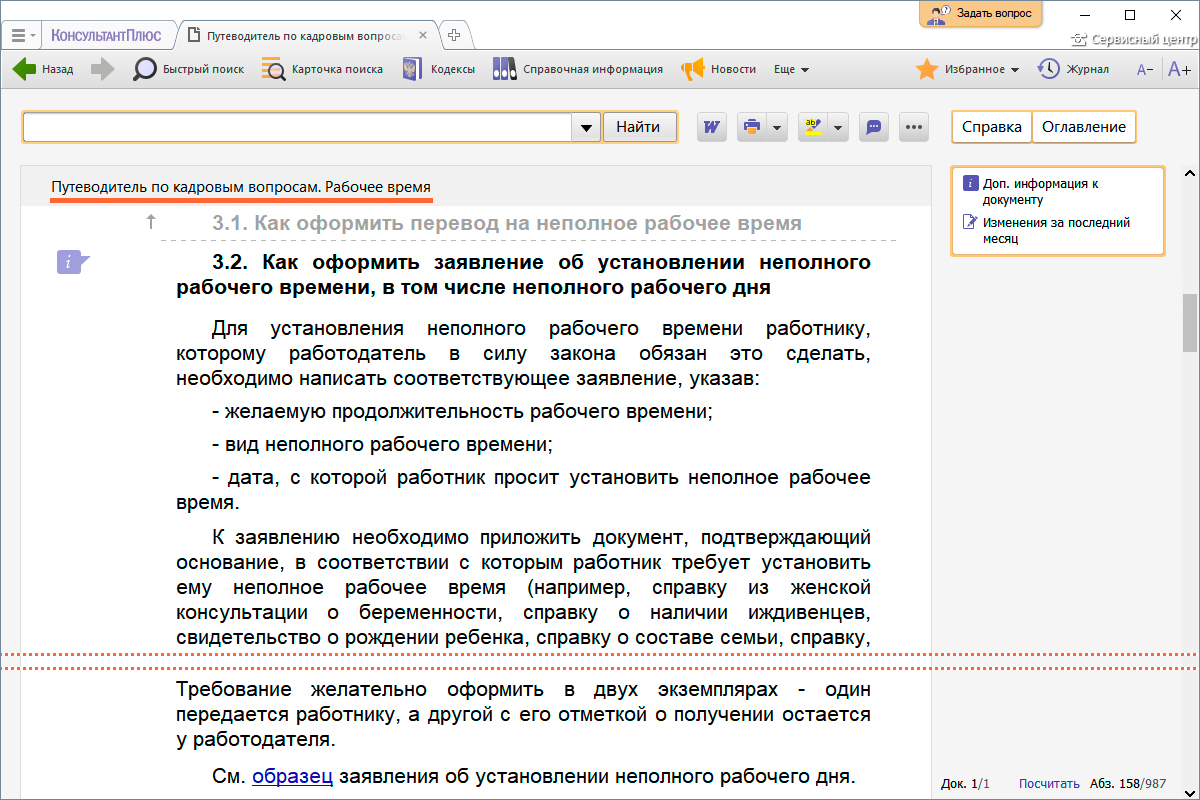Select the Путеводитель по кадровым вопросам tab
Image resolution: width=1200 pixels, height=800 pixels.
(307, 35)
